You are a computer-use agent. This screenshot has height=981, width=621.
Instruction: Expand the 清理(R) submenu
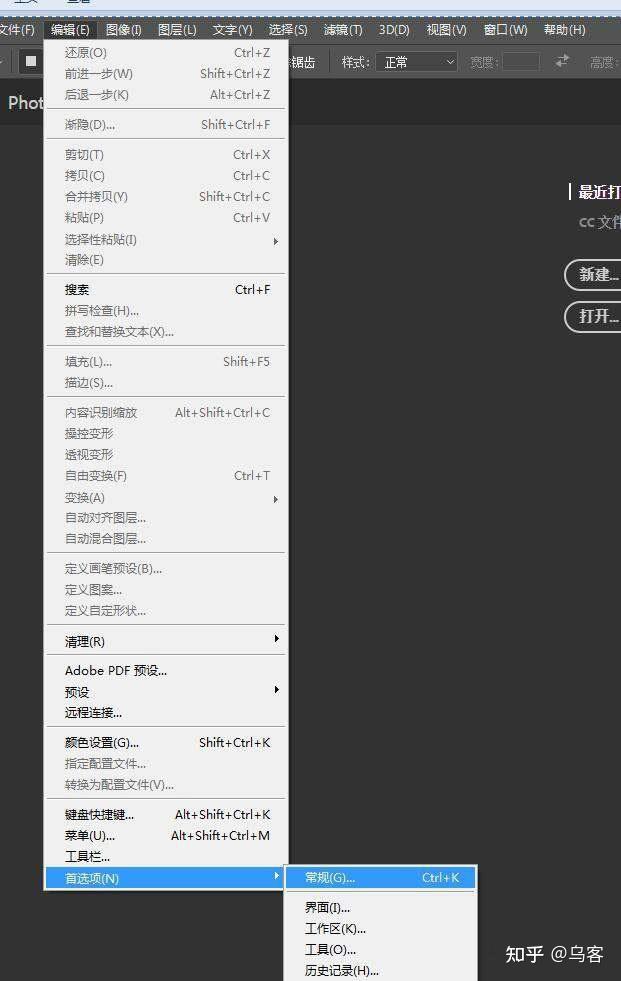tap(166, 641)
